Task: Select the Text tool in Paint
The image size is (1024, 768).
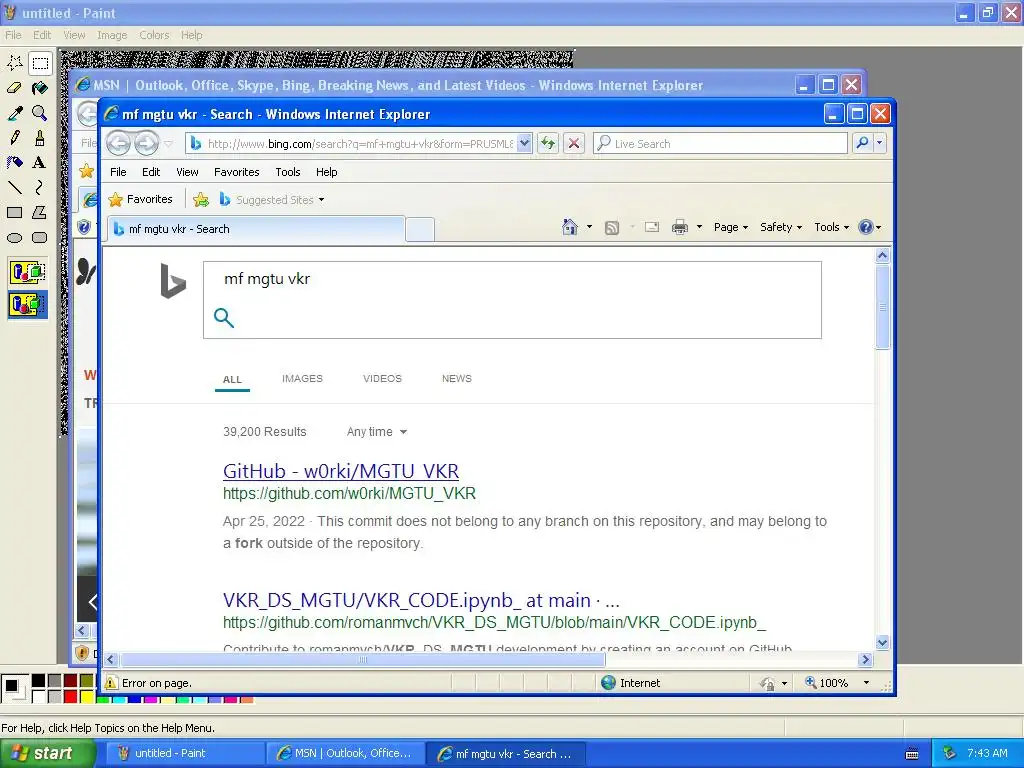Action: coord(40,163)
